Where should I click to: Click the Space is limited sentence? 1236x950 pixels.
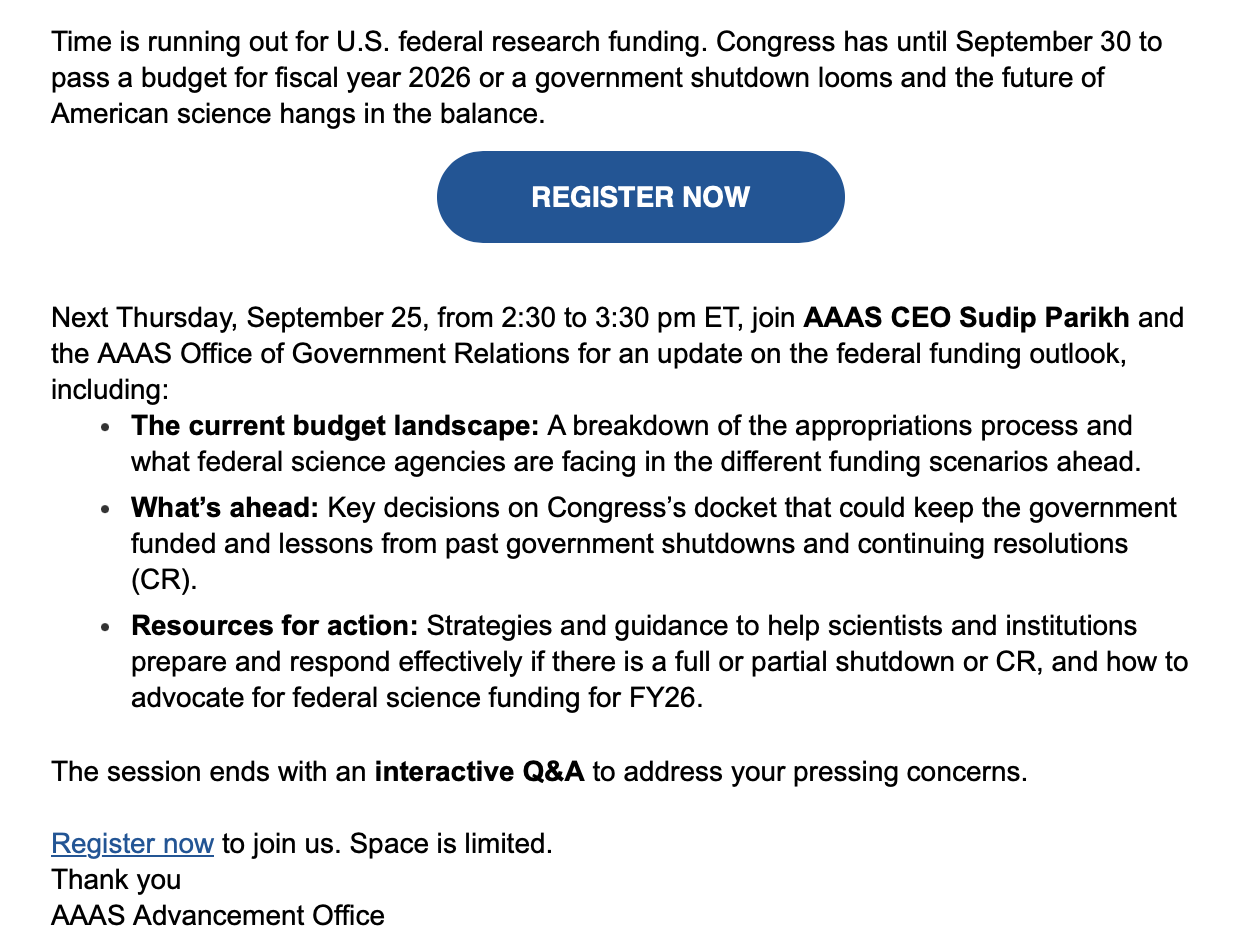tap(448, 843)
